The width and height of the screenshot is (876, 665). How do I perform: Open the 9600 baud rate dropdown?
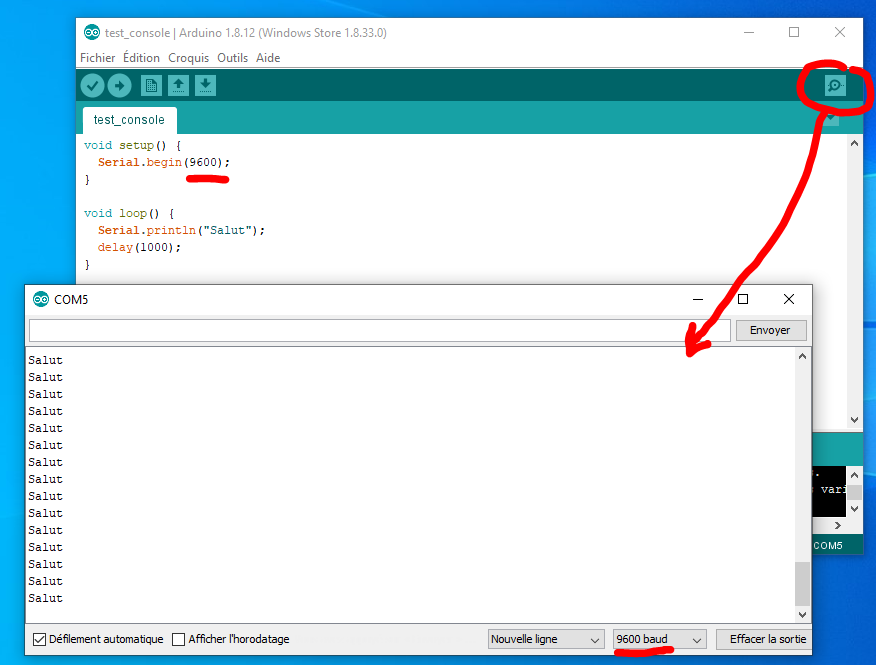click(x=659, y=639)
